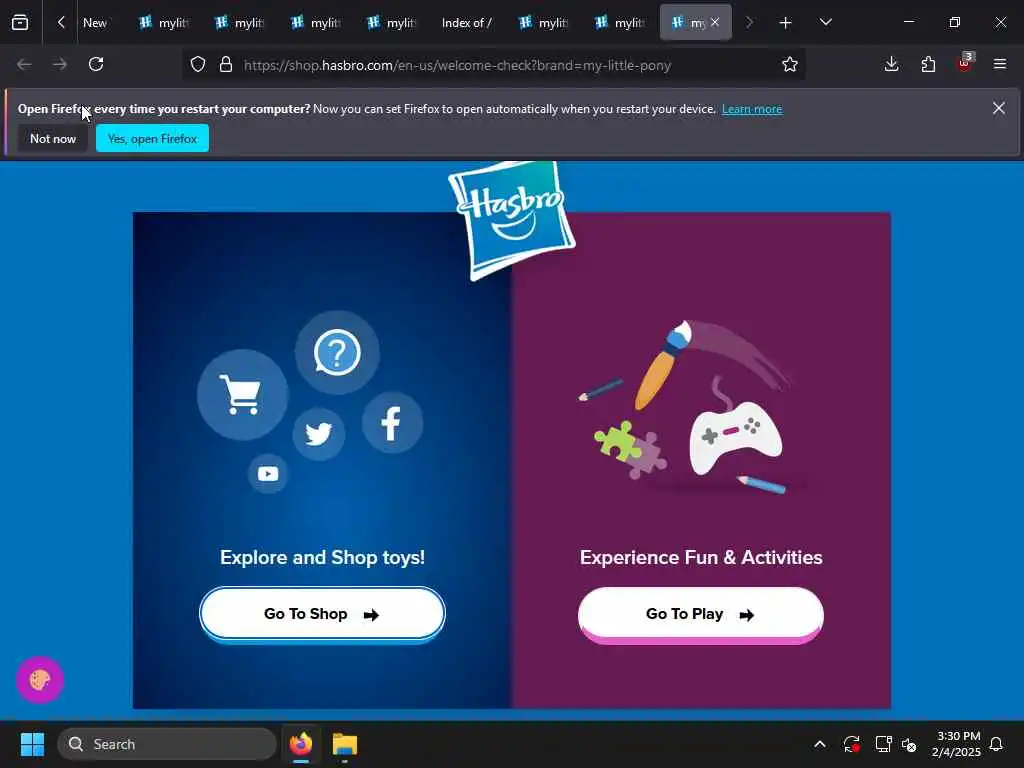Close the active tab

pos(715,22)
